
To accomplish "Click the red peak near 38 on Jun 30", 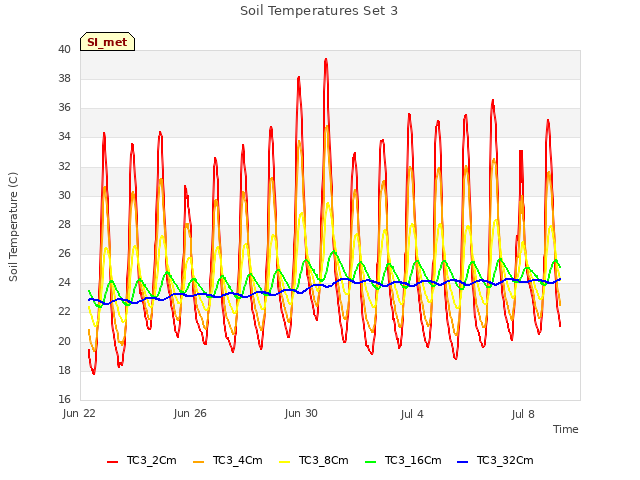I will pos(299,78).
